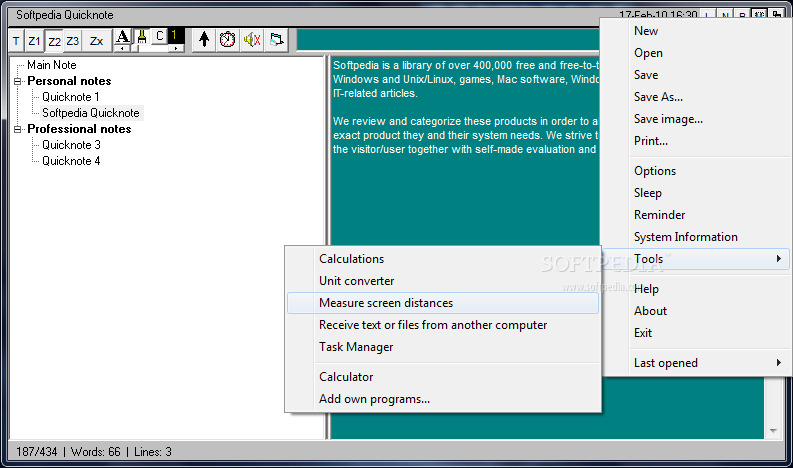This screenshot has height=468, width=793.
Task: Choose Open from the menu
Action: [x=695, y=53]
